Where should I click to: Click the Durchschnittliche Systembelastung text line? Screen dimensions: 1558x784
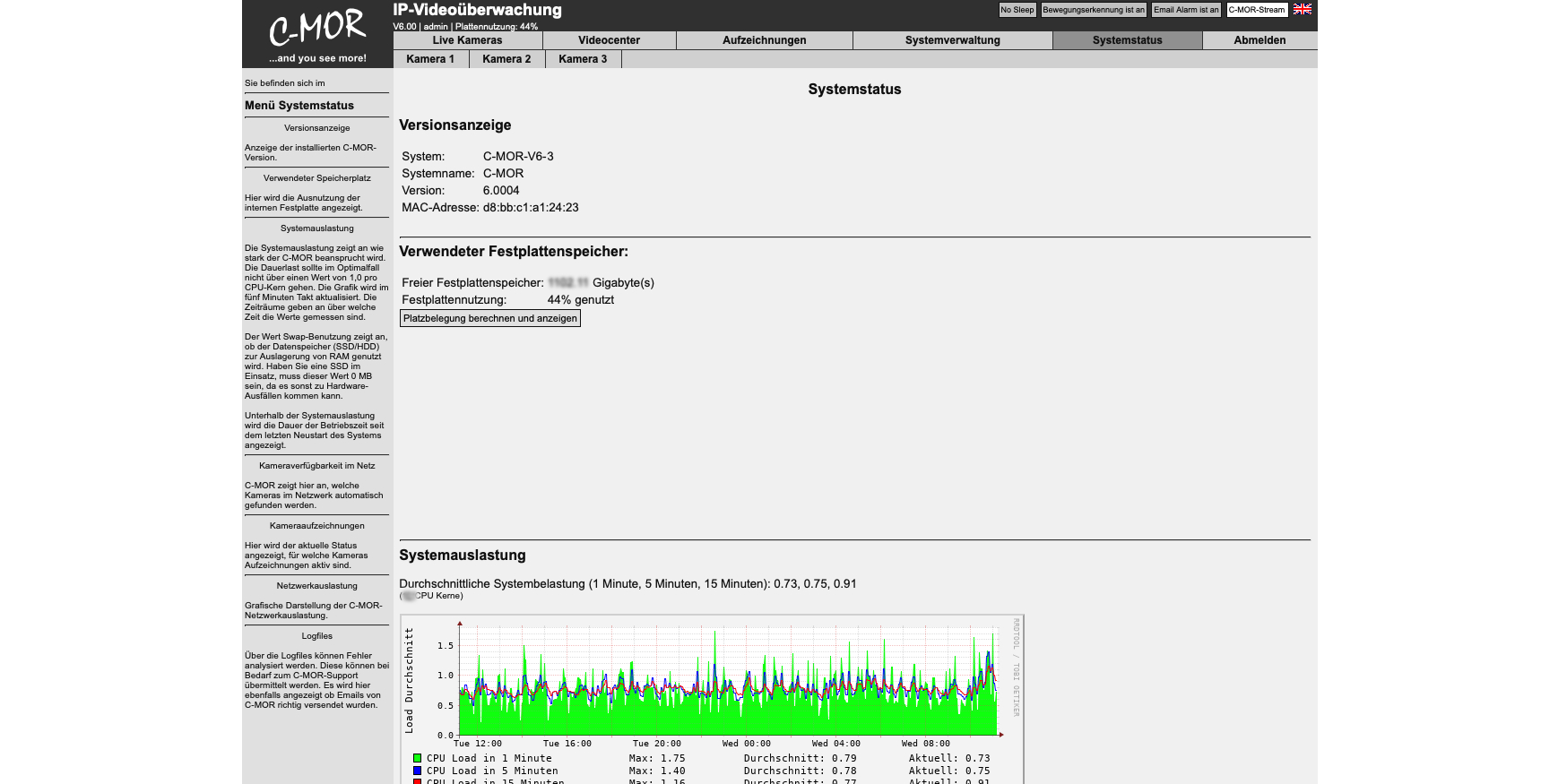tap(628, 584)
